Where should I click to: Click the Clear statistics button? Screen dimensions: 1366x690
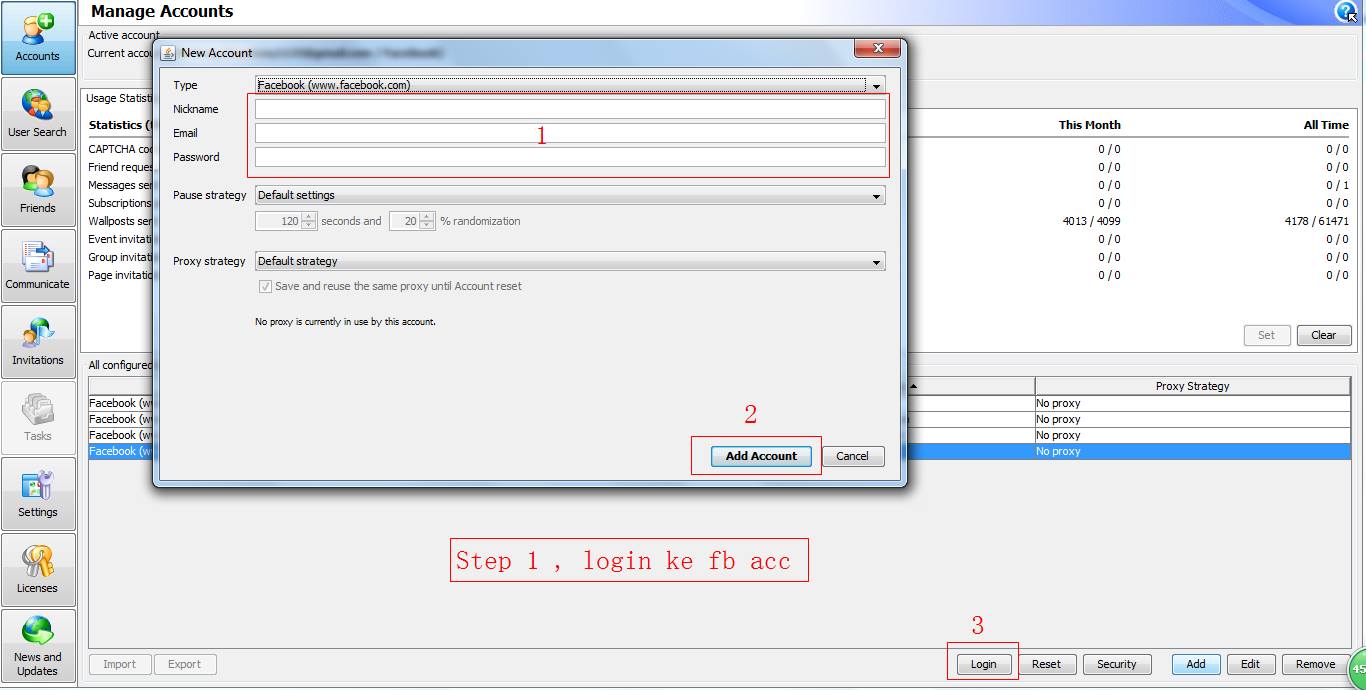tap(1323, 335)
